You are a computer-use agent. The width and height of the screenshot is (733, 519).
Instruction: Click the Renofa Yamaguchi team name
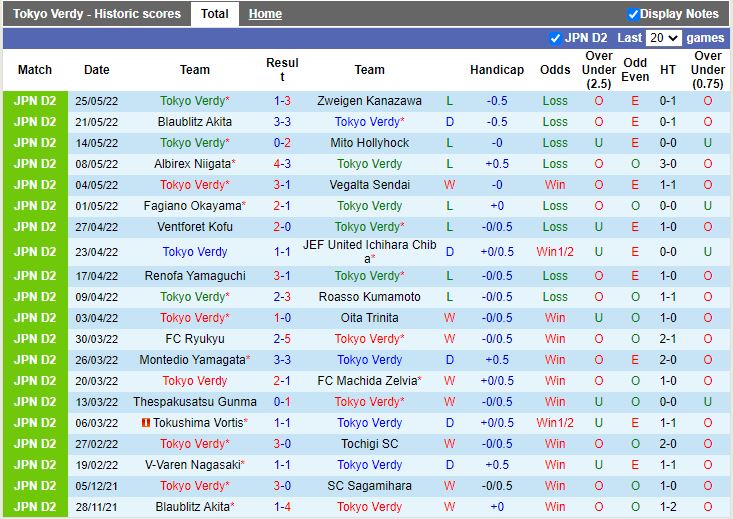point(194,276)
